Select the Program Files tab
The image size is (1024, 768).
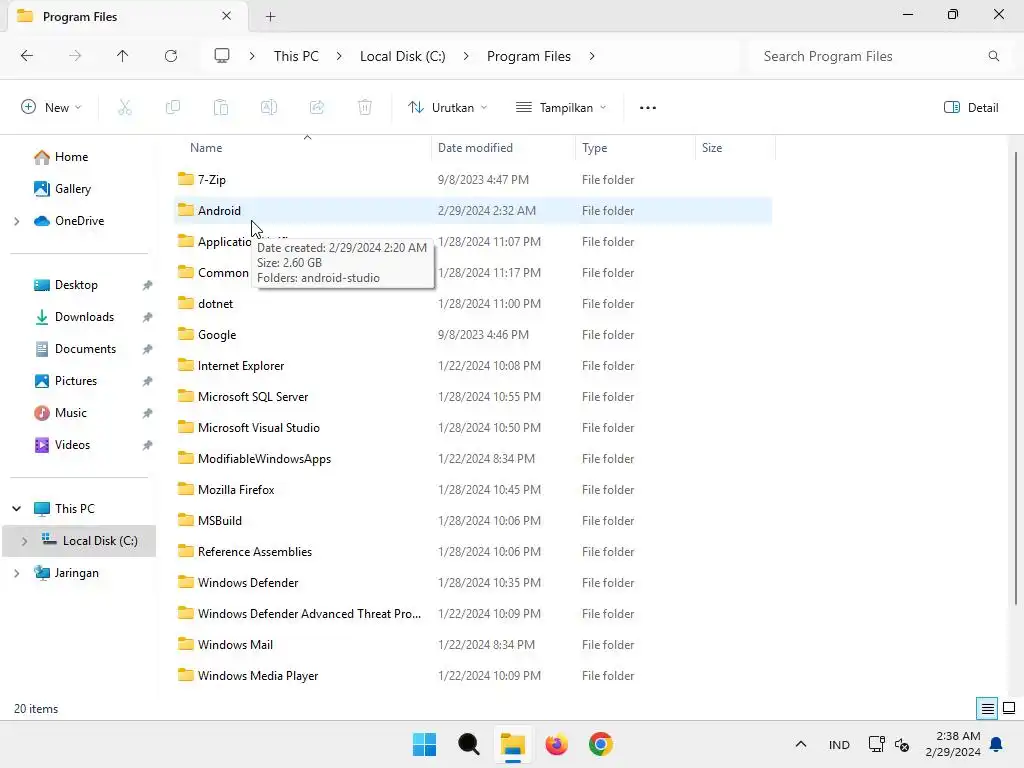coord(128,16)
